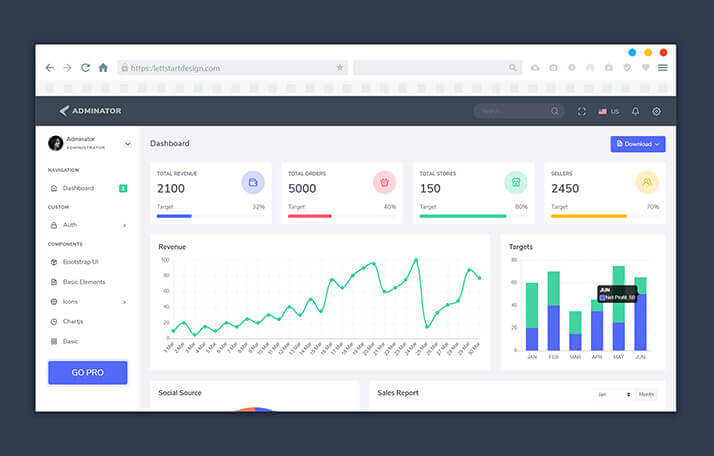Viewport: 714px width, 456px height.
Task: Click the Basic Elements document icon
Action: (54, 282)
